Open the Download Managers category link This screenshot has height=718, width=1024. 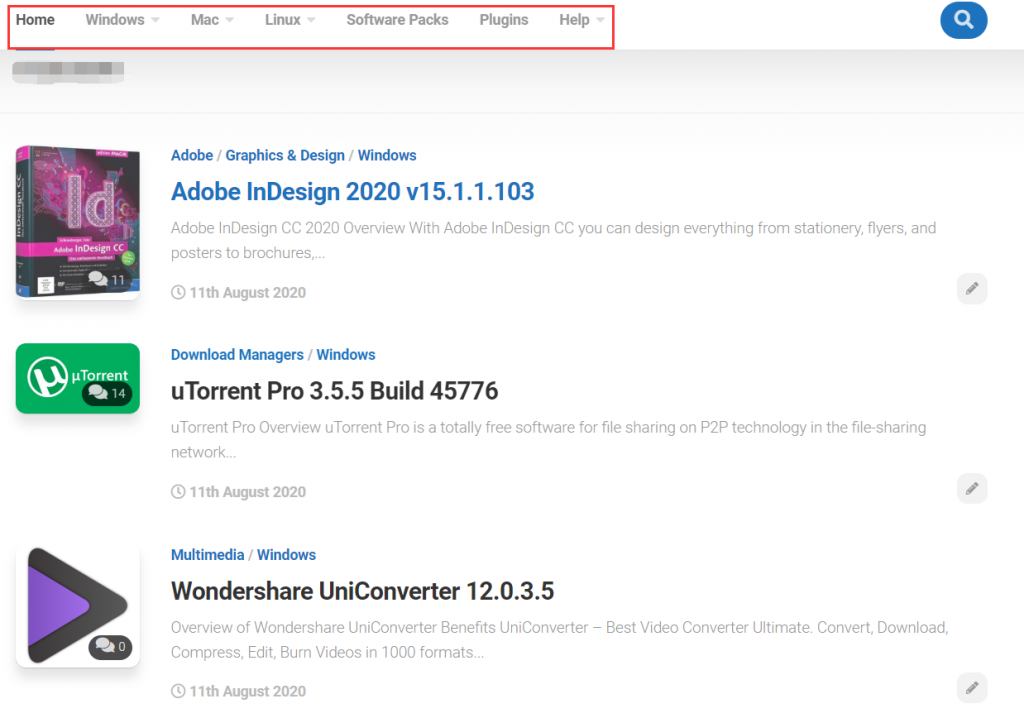click(x=237, y=355)
